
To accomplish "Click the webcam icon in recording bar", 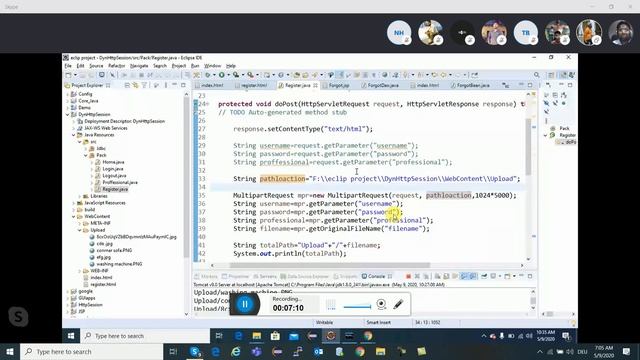I will [x=381, y=304].
